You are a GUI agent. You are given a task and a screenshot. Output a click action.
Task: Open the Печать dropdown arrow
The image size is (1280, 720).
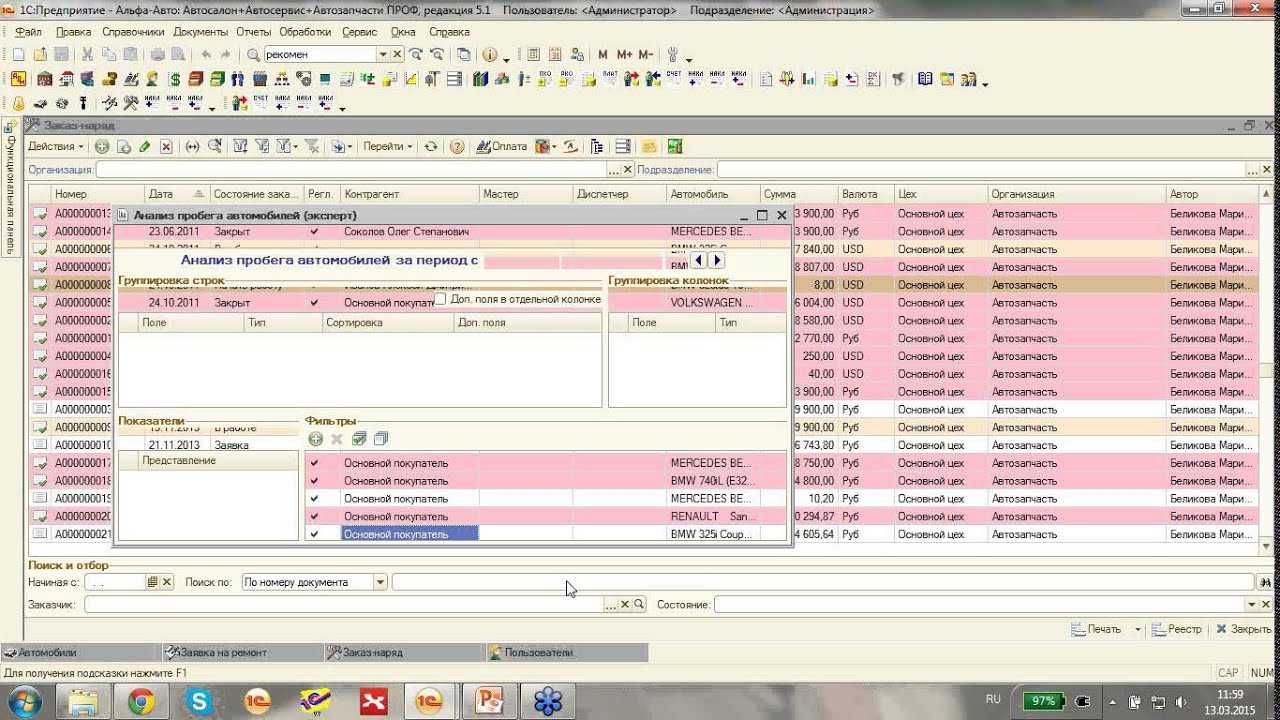click(x=1137, y=629)
